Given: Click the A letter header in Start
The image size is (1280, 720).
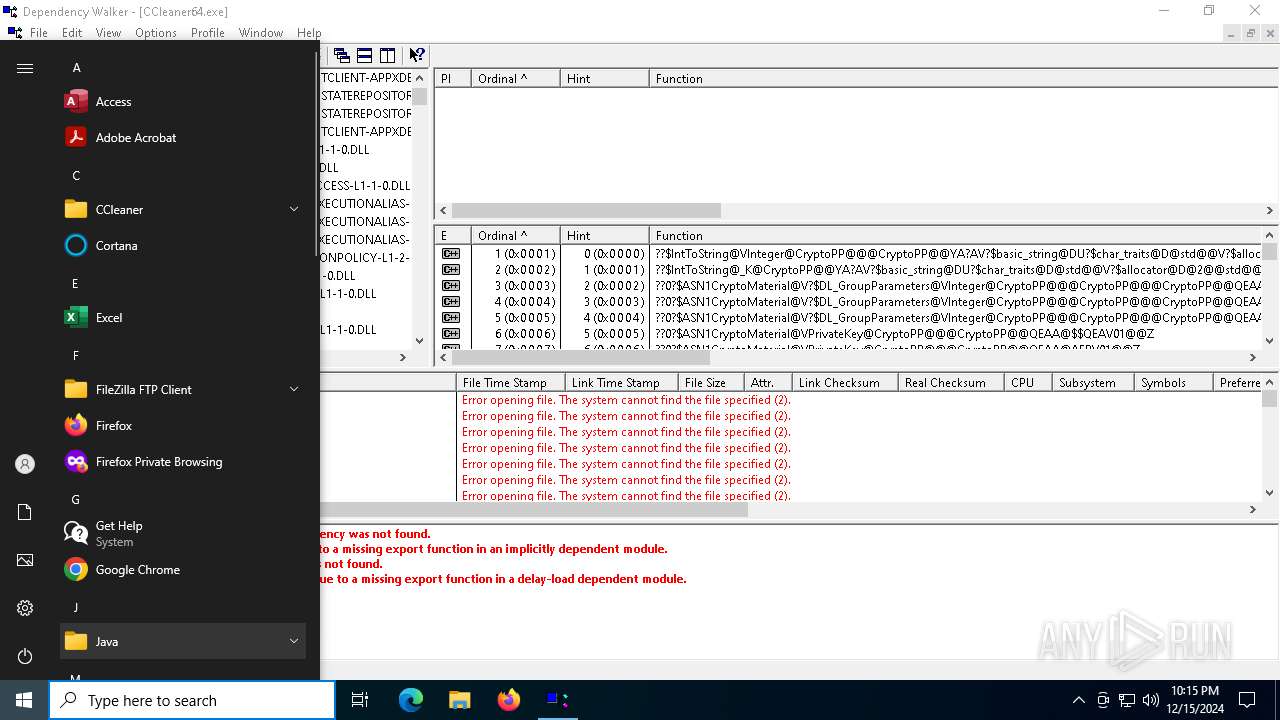Looking at the screenshot, I should click(x=77, y=67).
